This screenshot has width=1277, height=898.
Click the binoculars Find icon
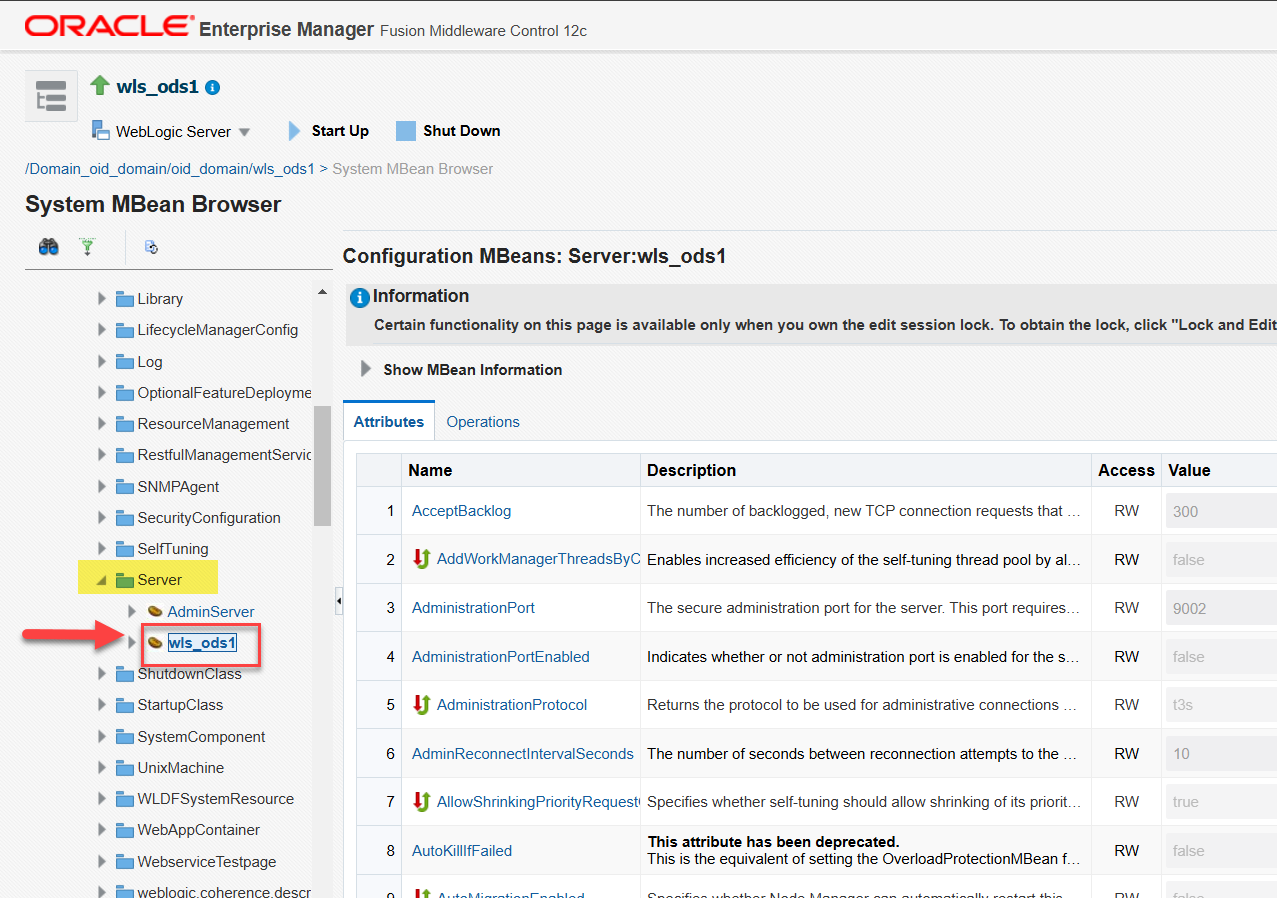pyautogui.click(x=48, y=247)
